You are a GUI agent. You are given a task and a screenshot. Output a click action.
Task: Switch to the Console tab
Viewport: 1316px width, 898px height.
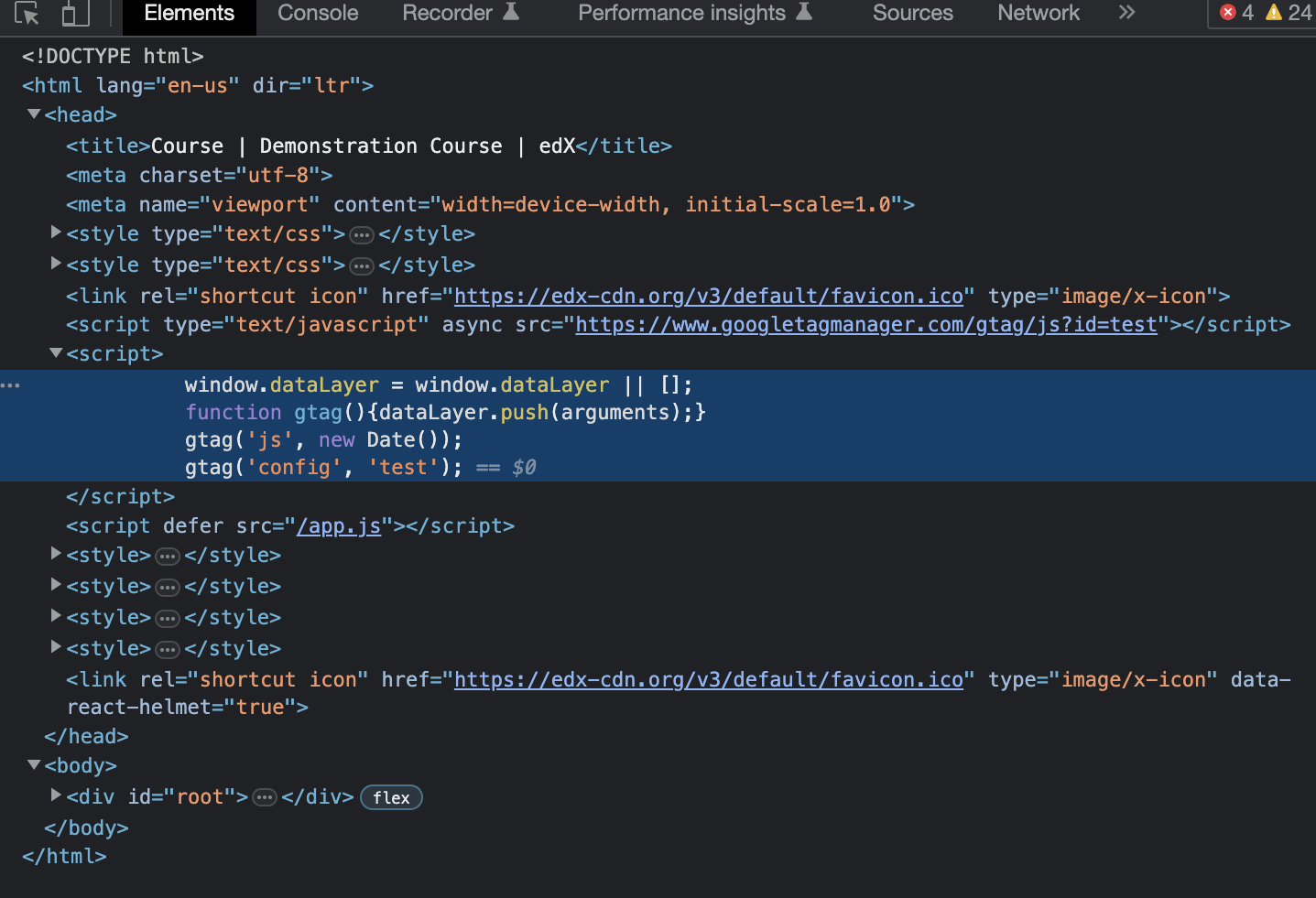317,13
